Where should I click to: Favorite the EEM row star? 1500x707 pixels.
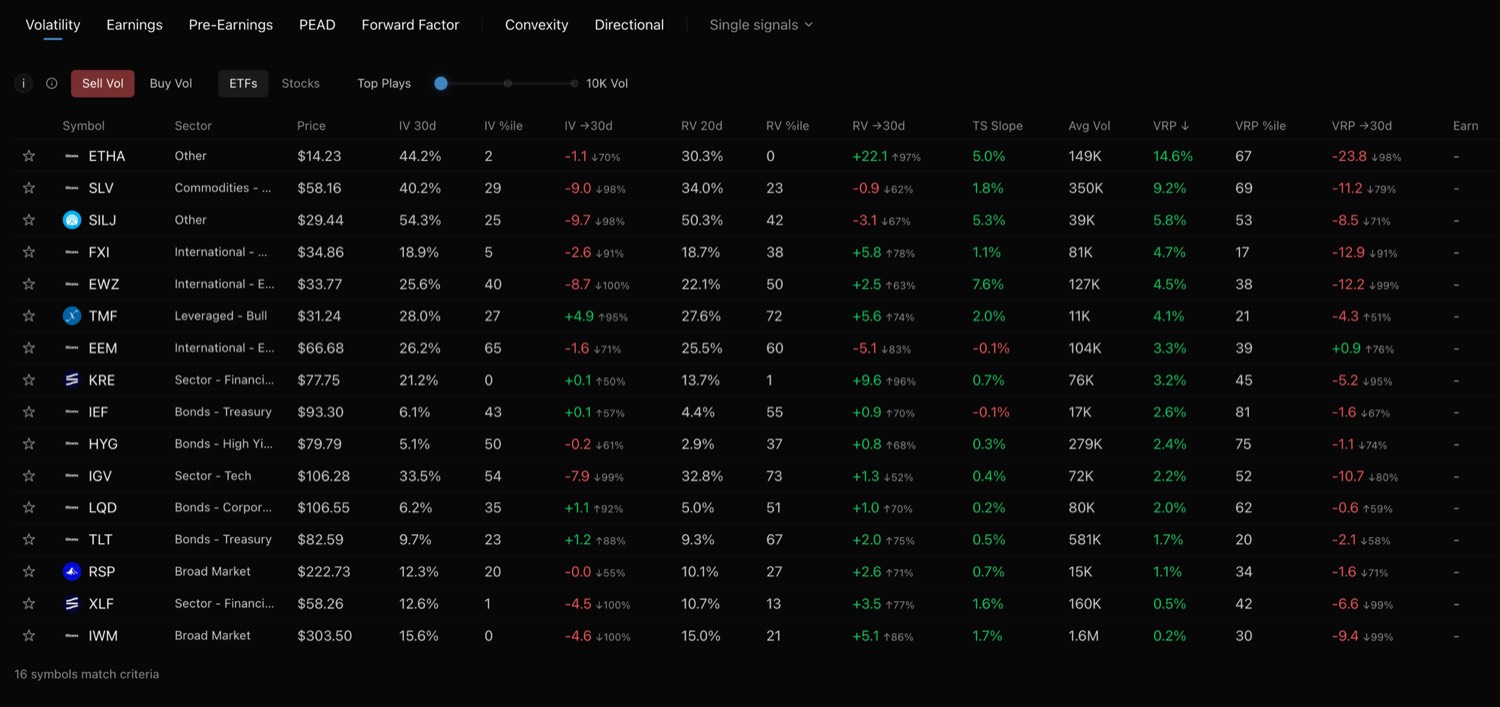click(x=29, y=348)
